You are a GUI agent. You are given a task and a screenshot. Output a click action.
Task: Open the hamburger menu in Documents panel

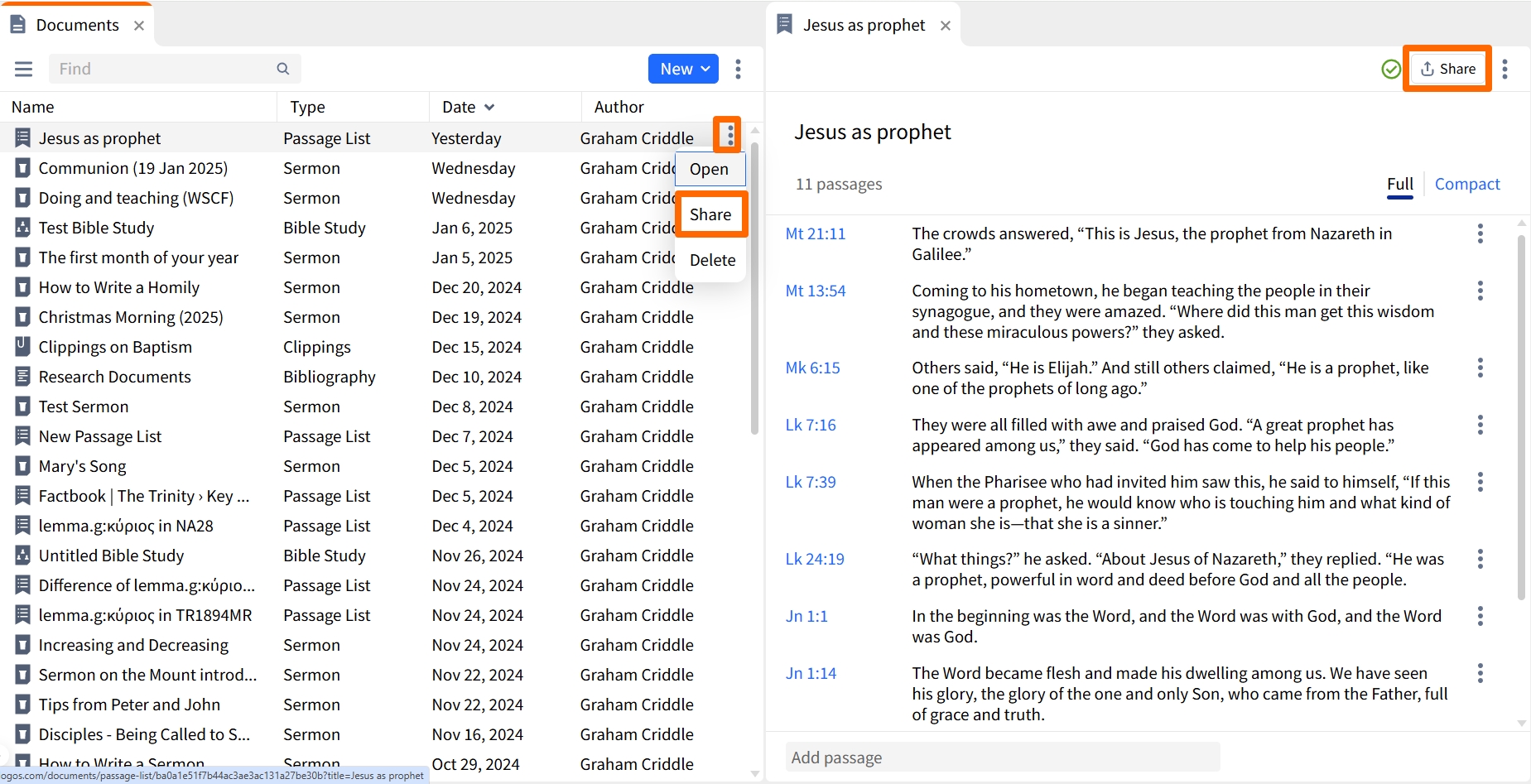[x=23, y=69]
